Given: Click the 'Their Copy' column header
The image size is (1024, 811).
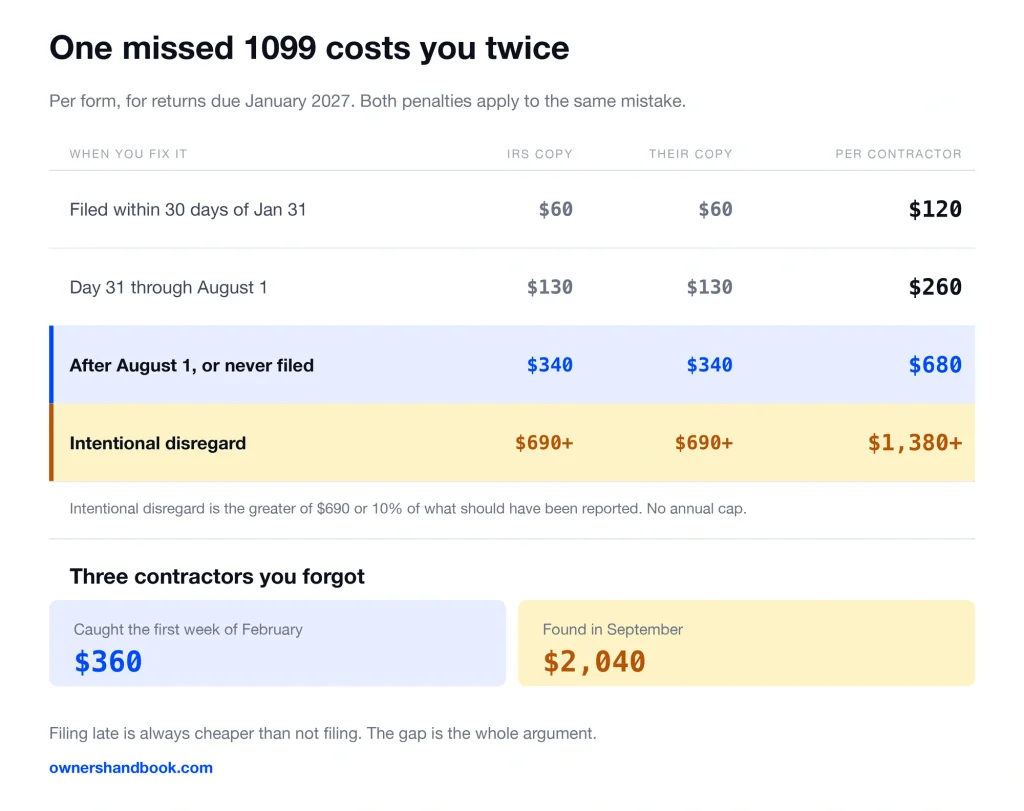Looking at the screenshot, I should pyautogui.click(x=690, y=154).
